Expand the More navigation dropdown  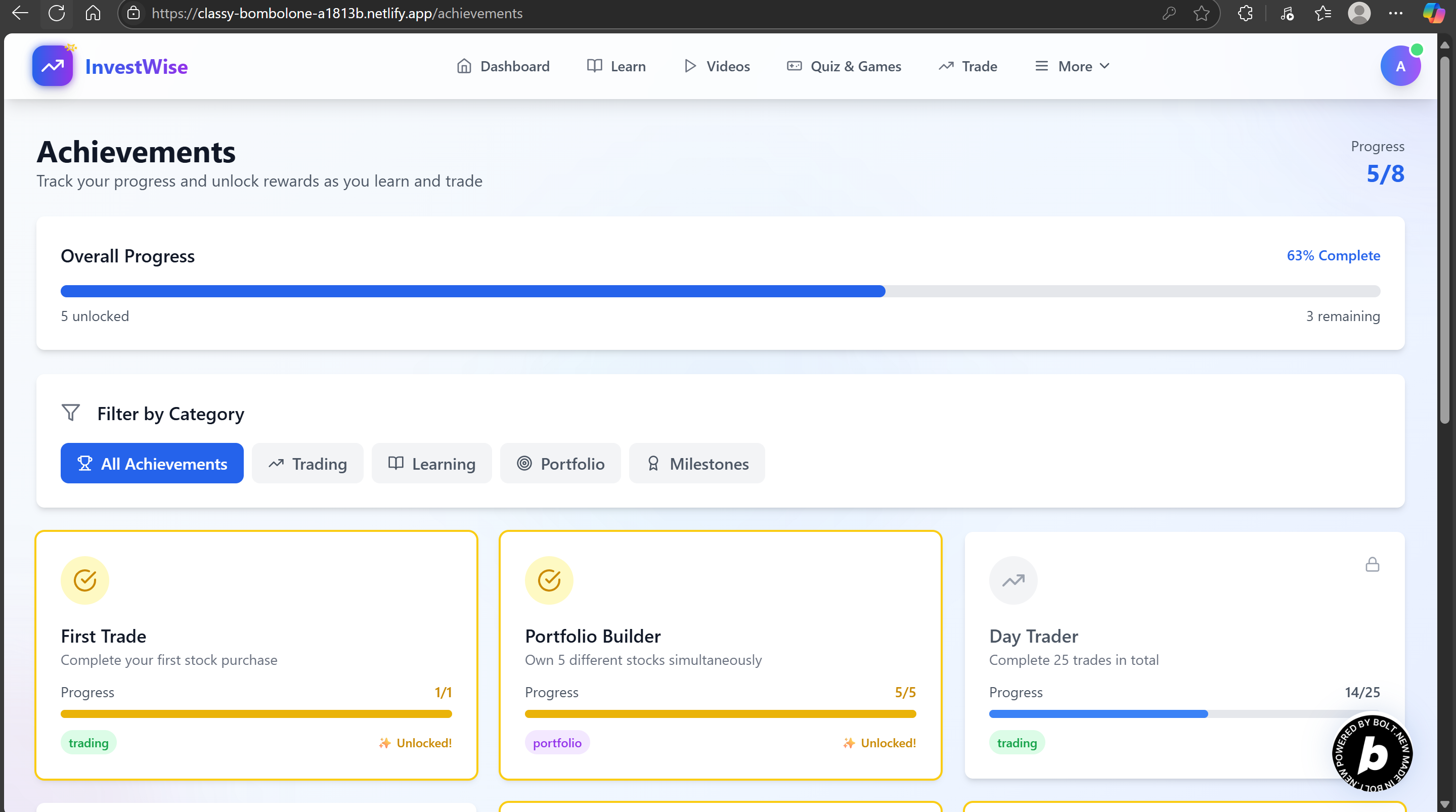point(1072,66)
